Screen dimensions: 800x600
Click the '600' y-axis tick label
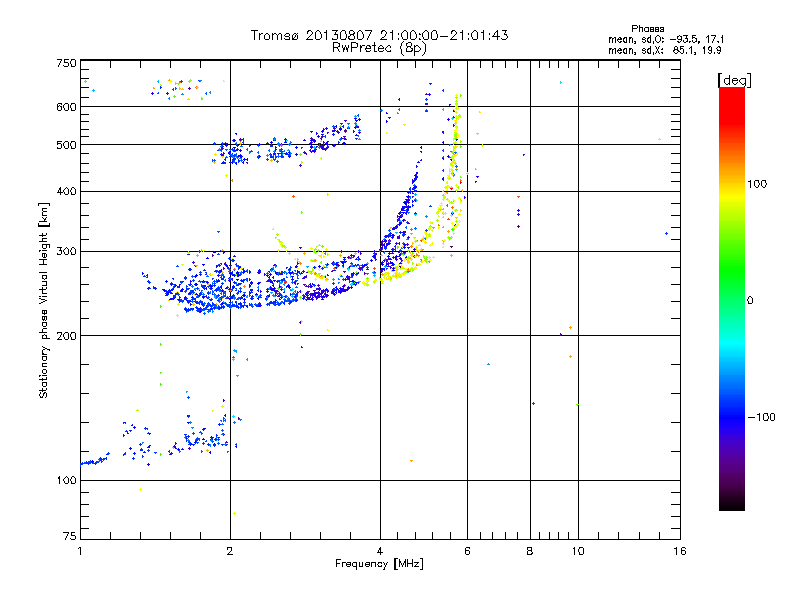66,107
